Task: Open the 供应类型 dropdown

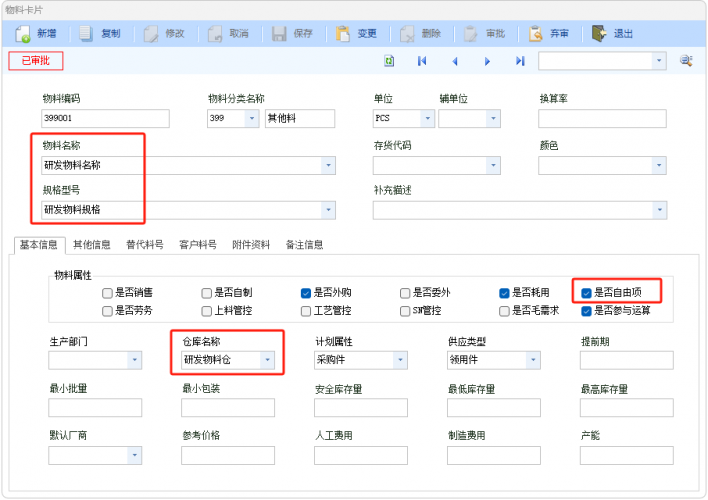Action: point(533,360)
